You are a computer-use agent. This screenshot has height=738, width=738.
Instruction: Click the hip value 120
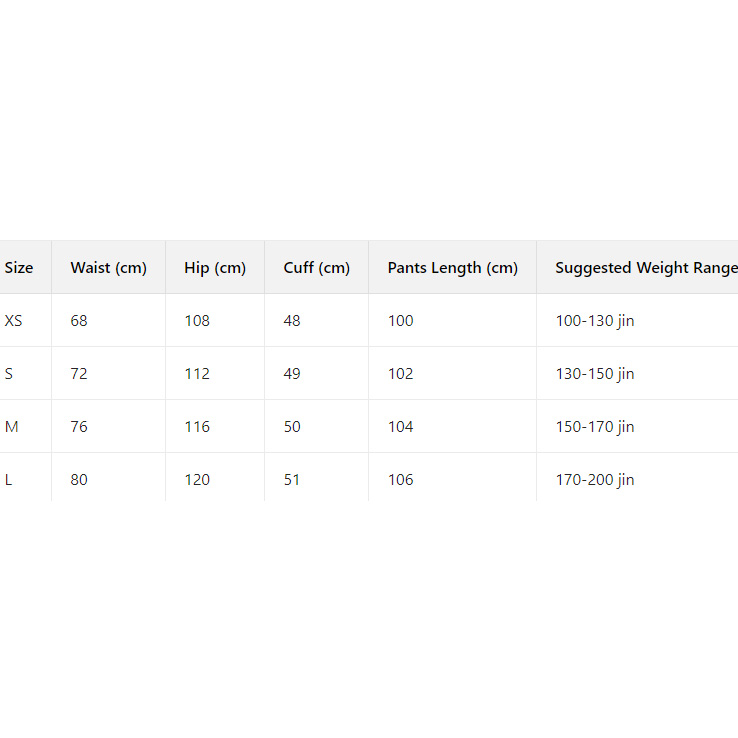[197, 480]
